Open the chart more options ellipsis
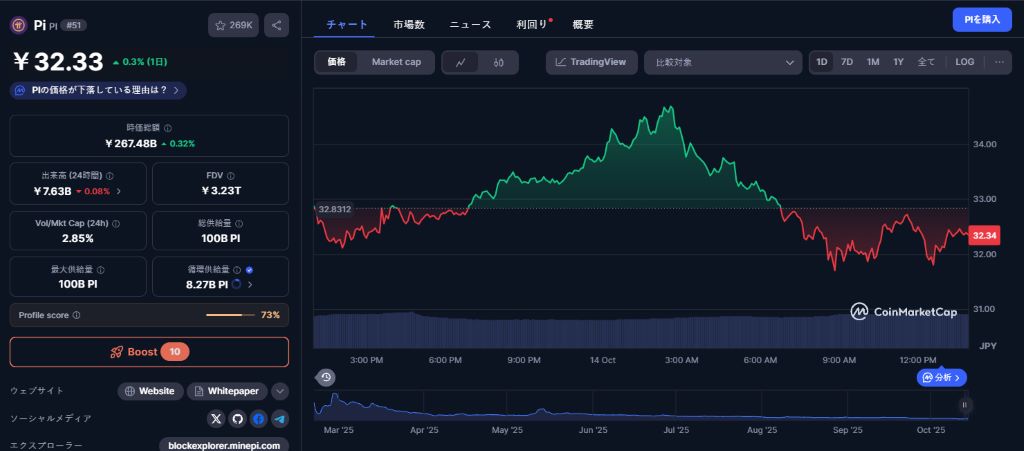Viewport: 1024px width, 451px height. click(998, 62)
